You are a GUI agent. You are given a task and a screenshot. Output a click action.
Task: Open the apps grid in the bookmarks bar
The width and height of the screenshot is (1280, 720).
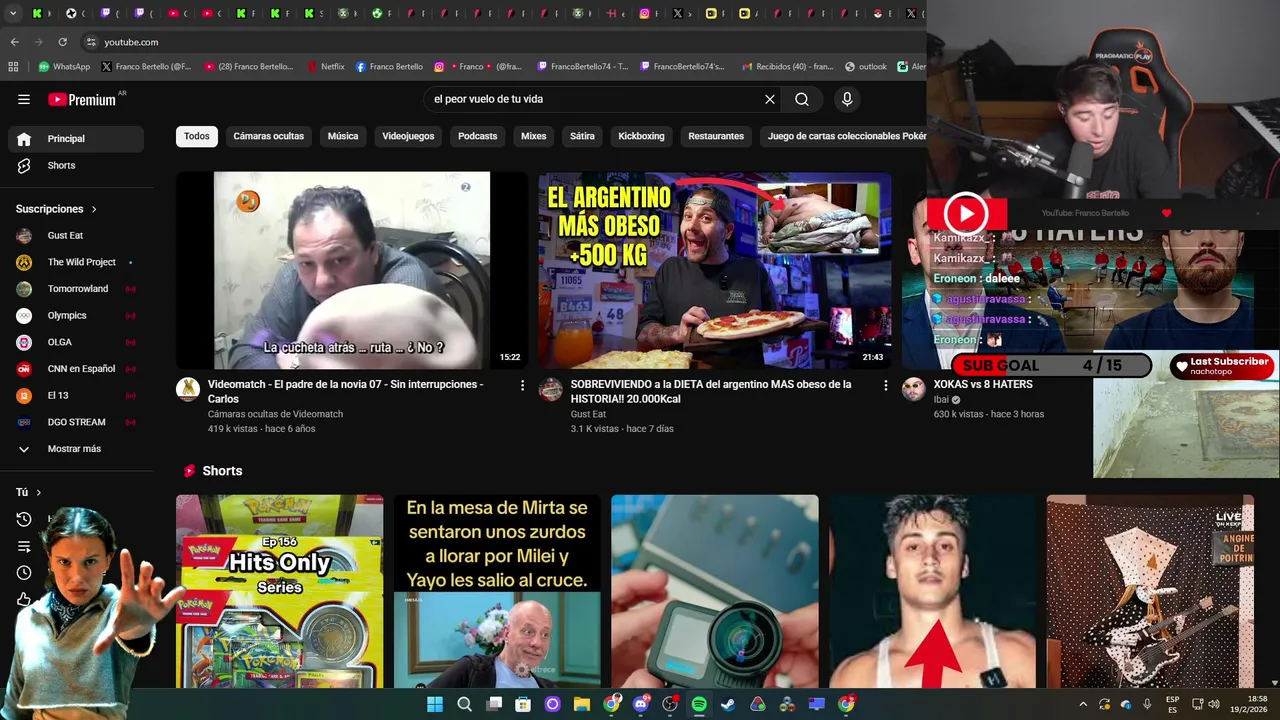tap(13, 67)
